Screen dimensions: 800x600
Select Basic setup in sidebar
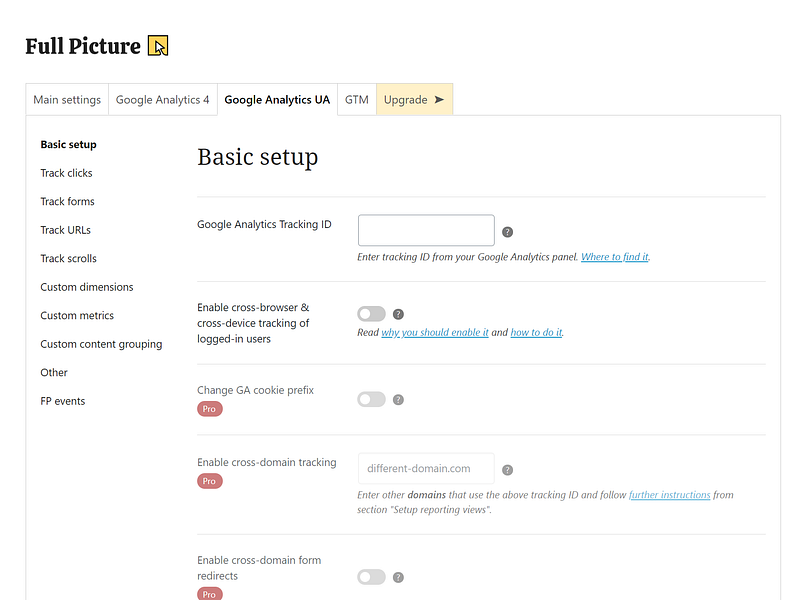click(x=68, y=144)
